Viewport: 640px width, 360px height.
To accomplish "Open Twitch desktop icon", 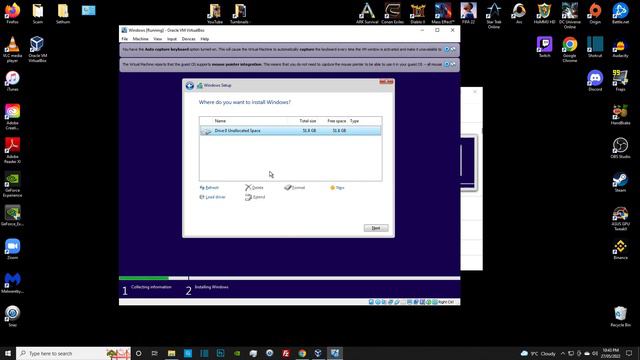I will (x=544, y=47).
